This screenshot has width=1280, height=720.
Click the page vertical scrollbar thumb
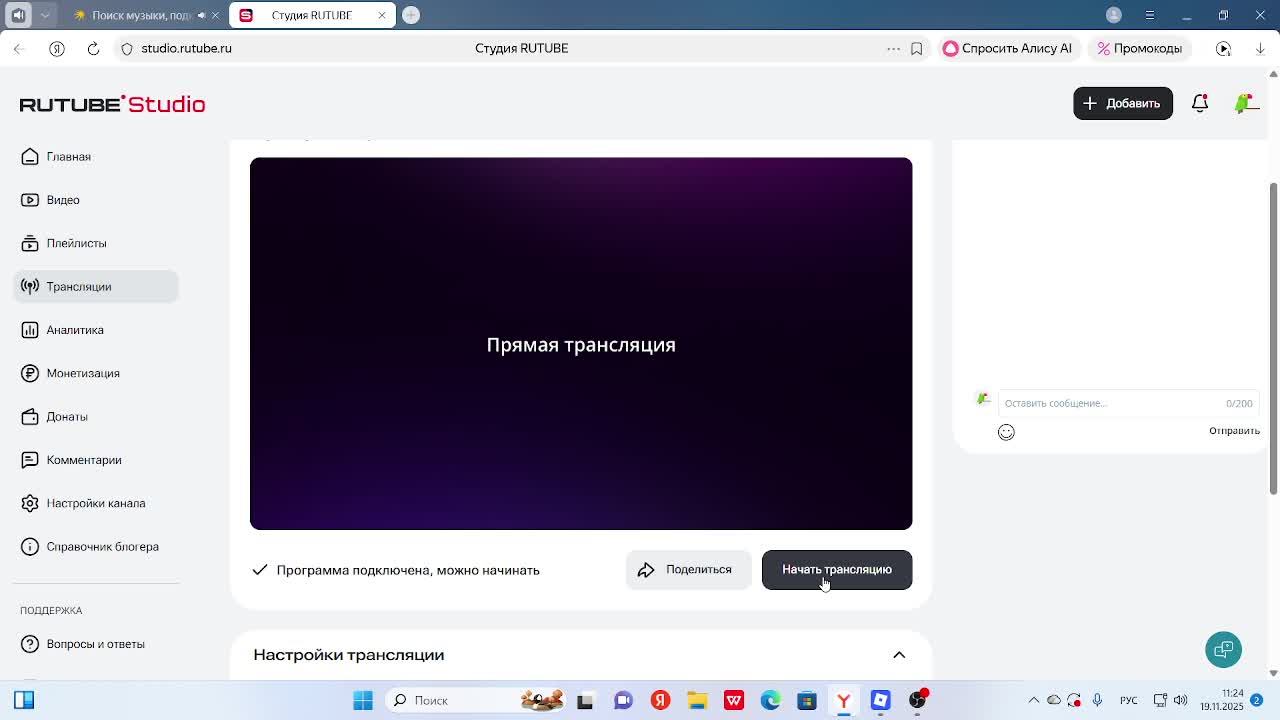tap(1273, 338)
